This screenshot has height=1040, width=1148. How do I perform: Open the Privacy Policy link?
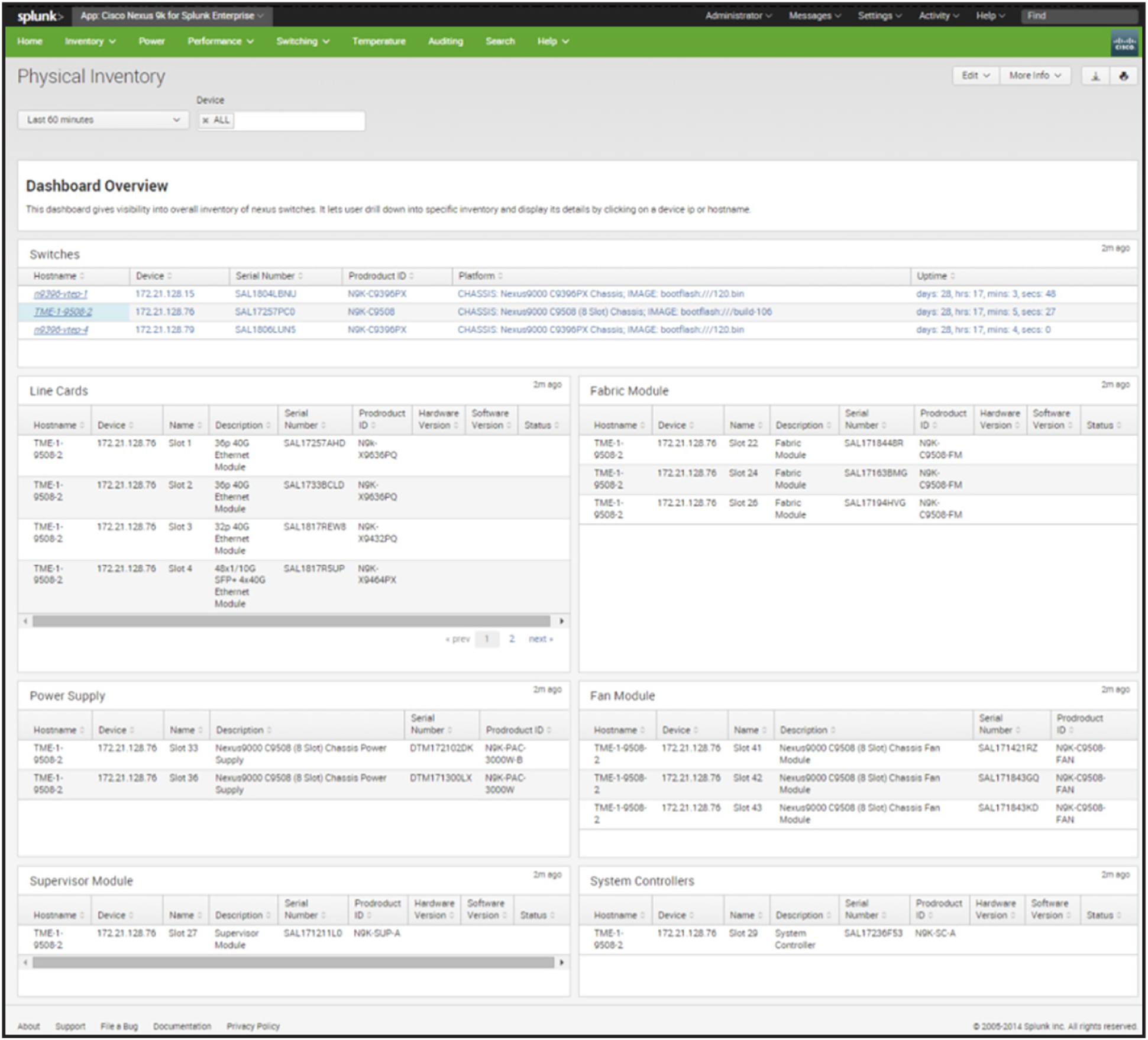(253, 1026)
